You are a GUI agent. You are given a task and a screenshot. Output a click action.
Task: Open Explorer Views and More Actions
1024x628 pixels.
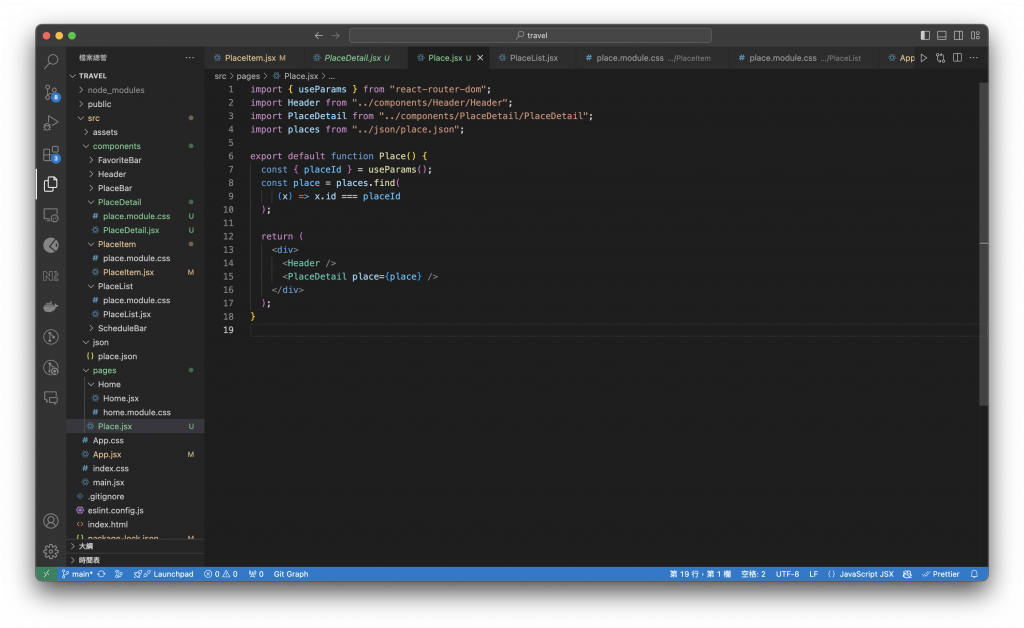click(x=189, y=57)
